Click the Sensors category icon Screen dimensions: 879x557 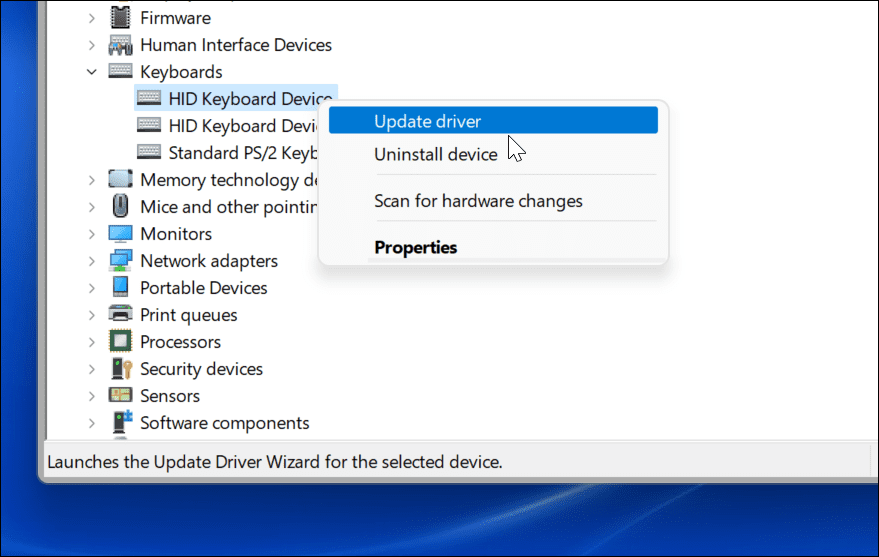click(120, 396)
